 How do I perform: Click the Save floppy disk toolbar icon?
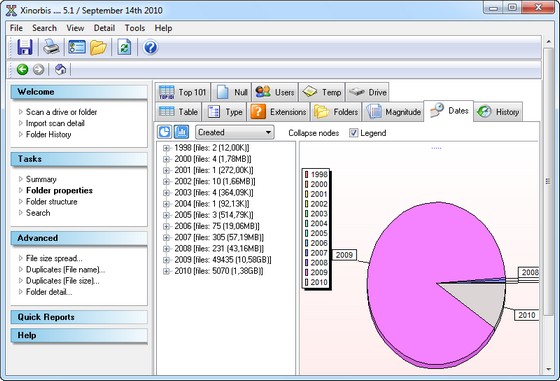click(25, 47)
